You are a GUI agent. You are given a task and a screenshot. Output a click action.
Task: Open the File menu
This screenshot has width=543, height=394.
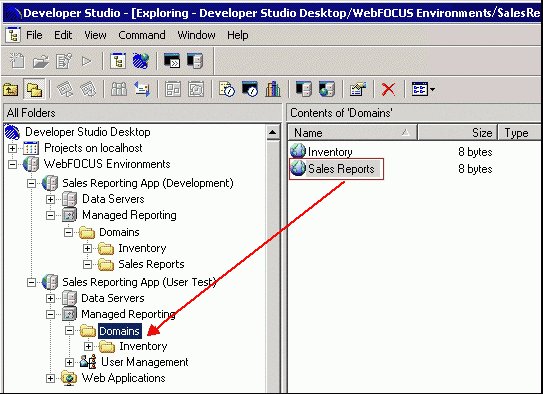click(x=34, y=35)
